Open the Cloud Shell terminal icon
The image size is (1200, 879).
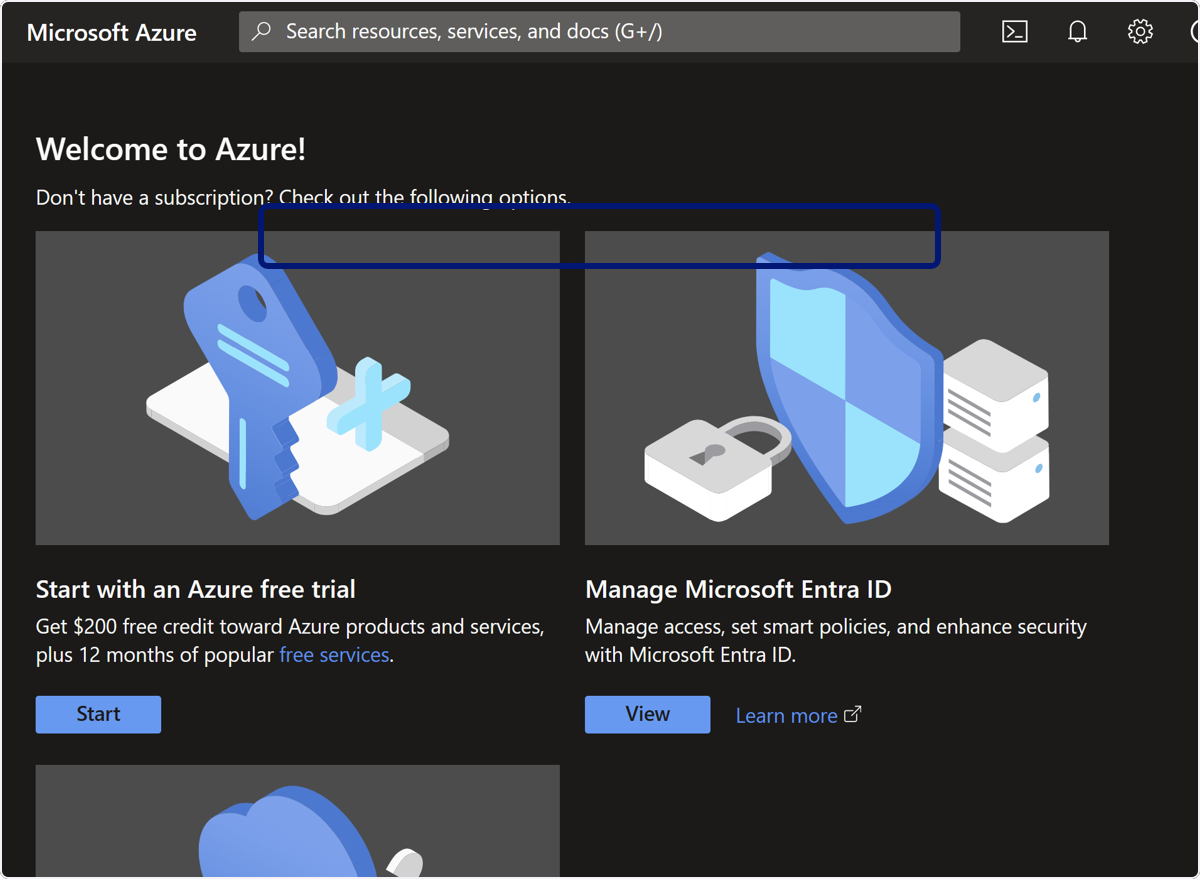1015,32
